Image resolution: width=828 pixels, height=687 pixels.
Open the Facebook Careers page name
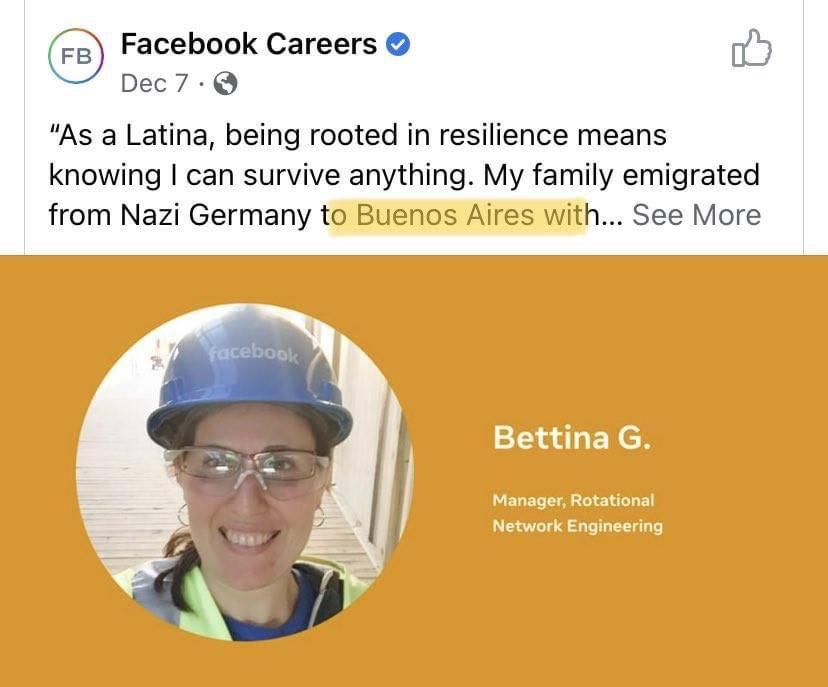[x=249, y=44]
